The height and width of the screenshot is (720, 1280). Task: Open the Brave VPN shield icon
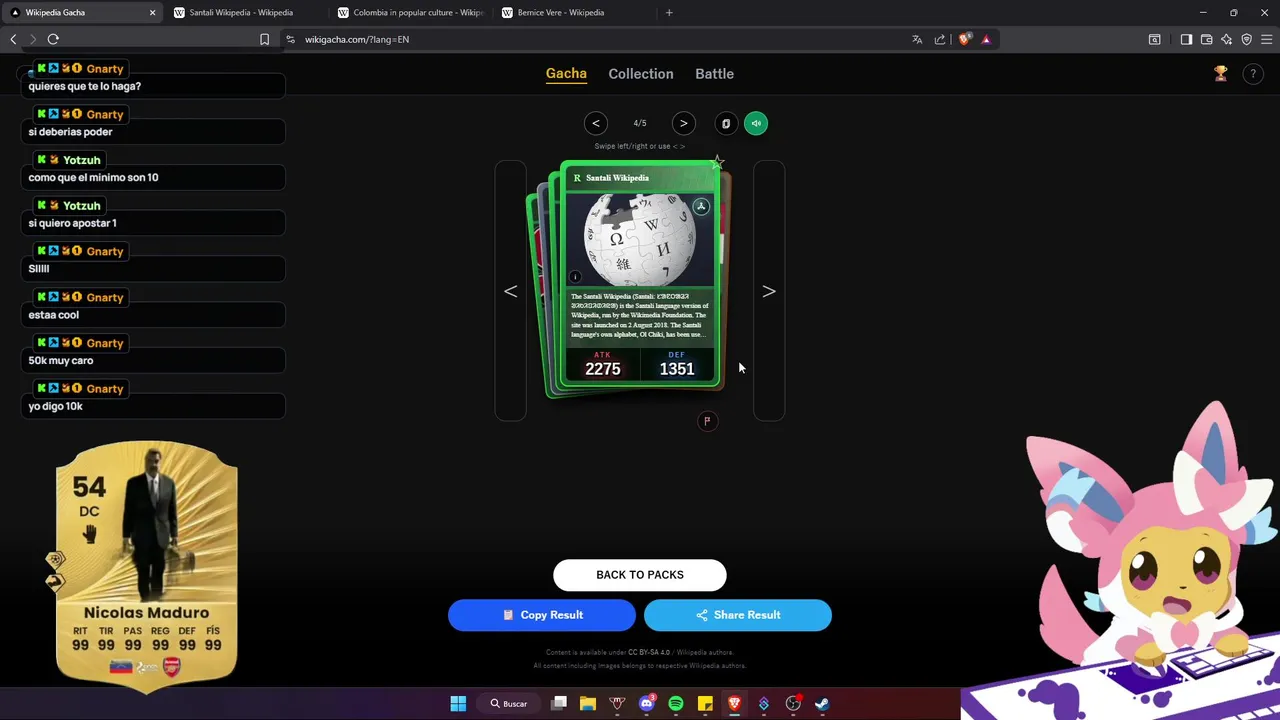point(1247,39)
